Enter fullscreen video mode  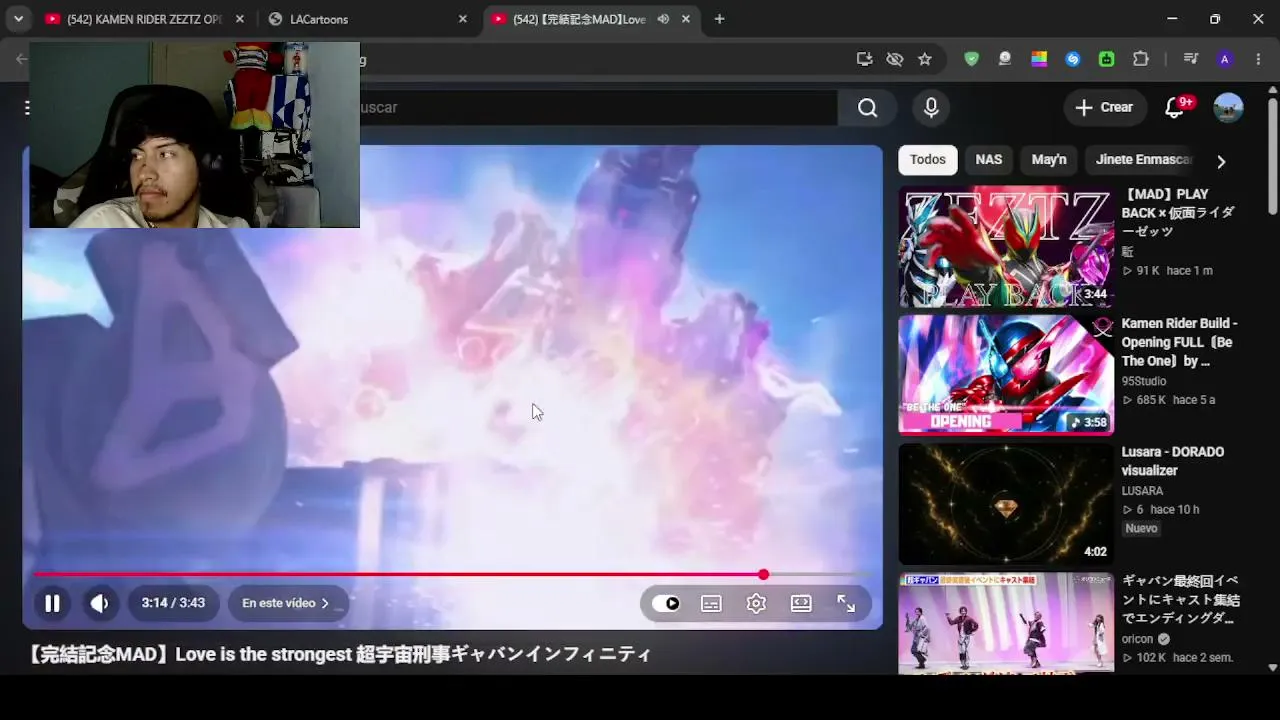pos(846,603)
